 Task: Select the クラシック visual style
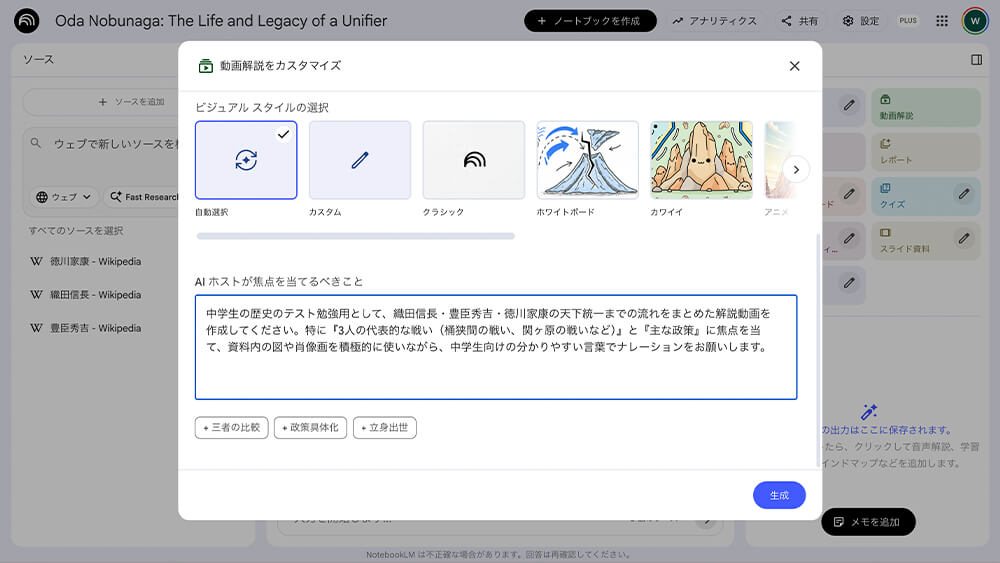[474, 160]
